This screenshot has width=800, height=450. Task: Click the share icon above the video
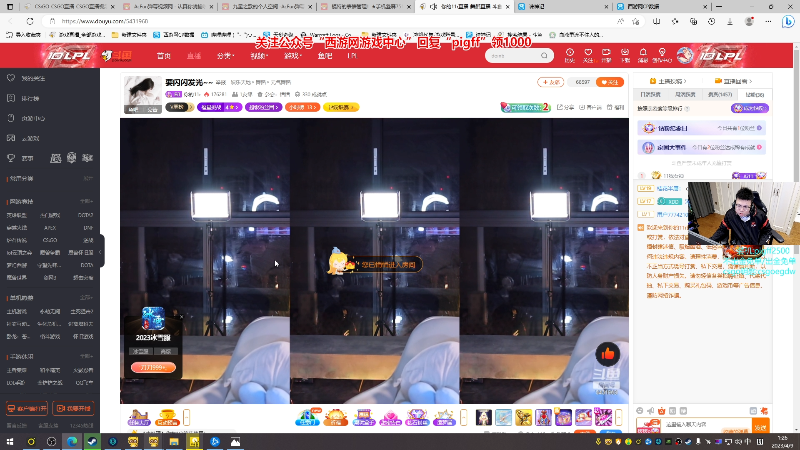(x=565, y=107)
